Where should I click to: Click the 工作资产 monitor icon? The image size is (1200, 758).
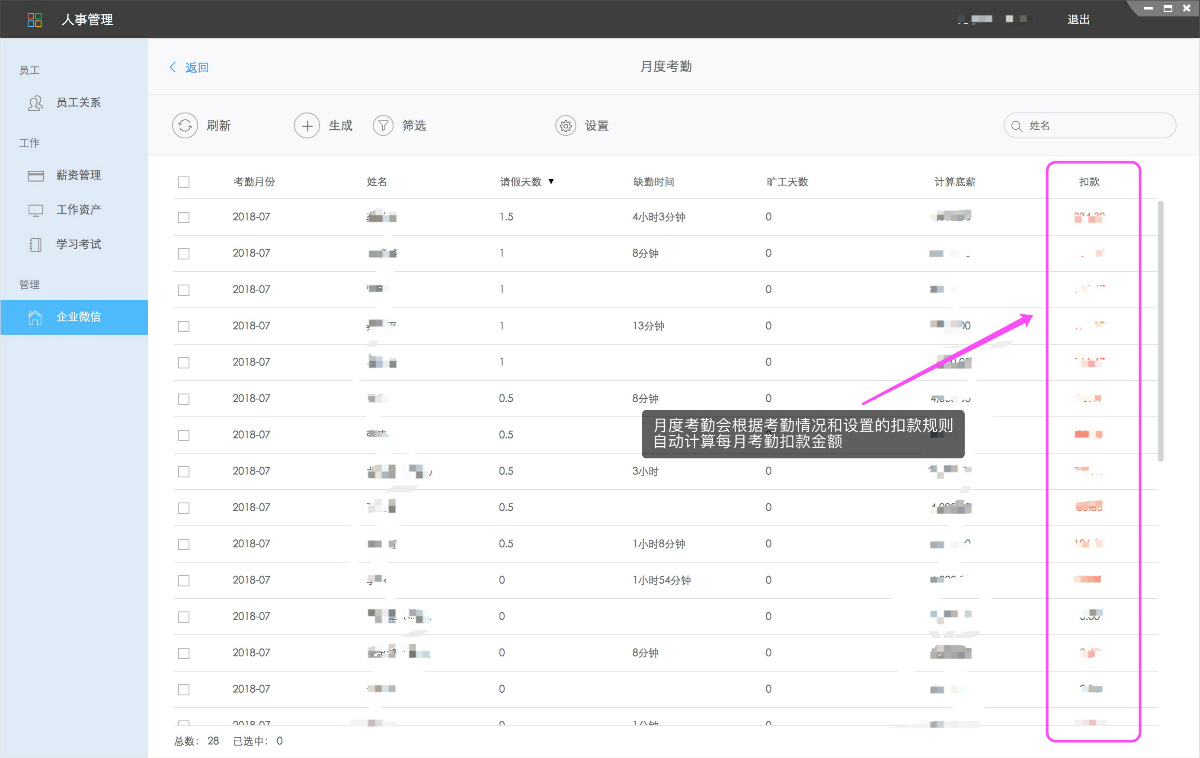point(36,210)
